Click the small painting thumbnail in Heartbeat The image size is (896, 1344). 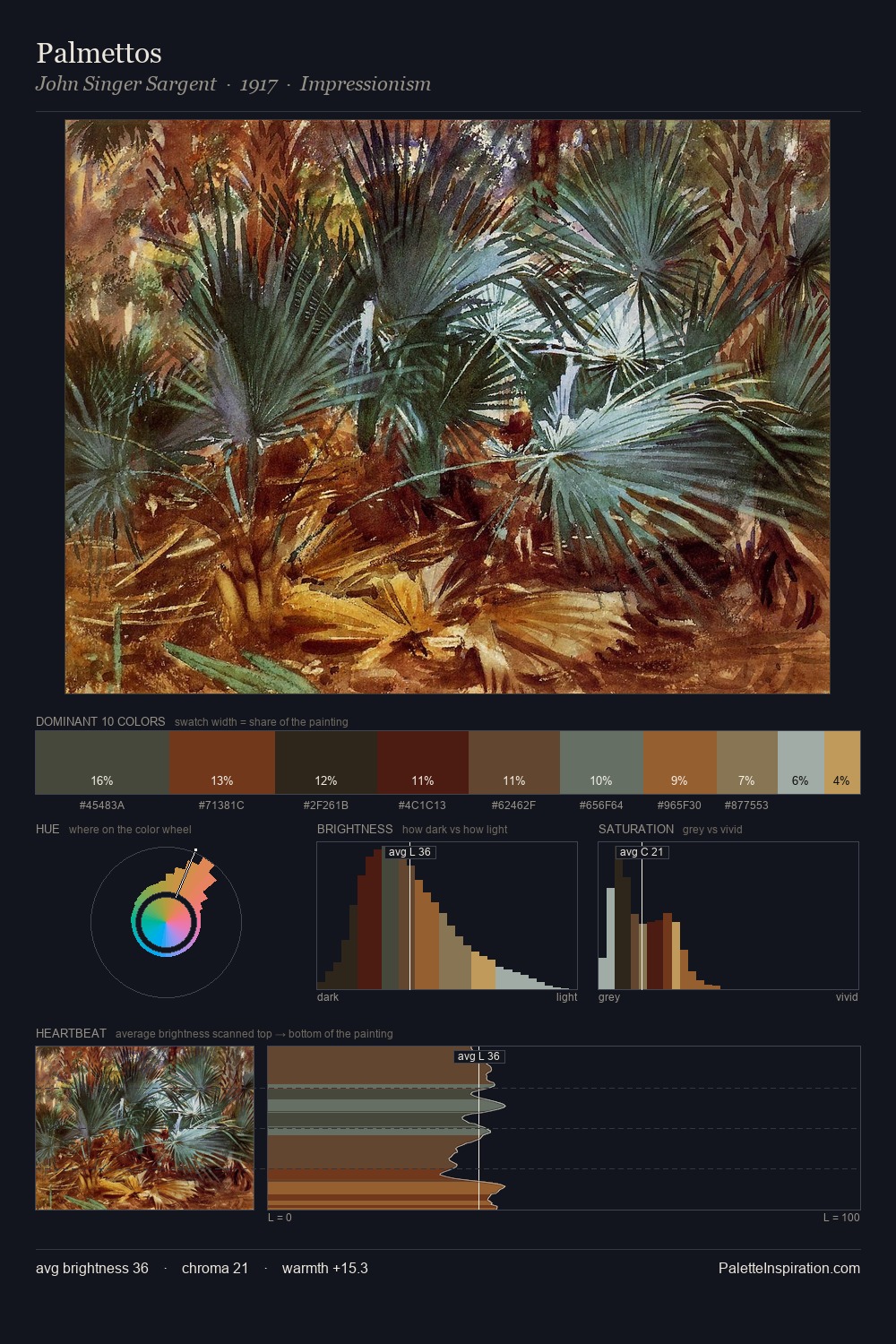145,1128
